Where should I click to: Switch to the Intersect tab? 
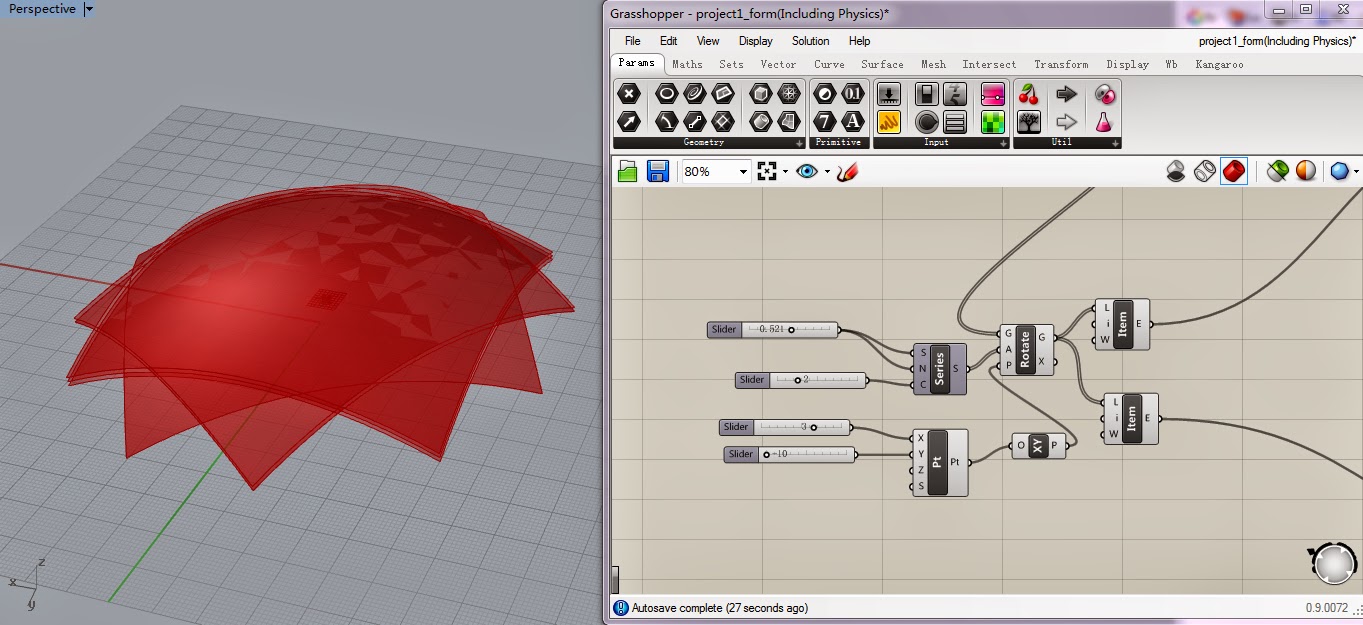[x=989, y=64]
